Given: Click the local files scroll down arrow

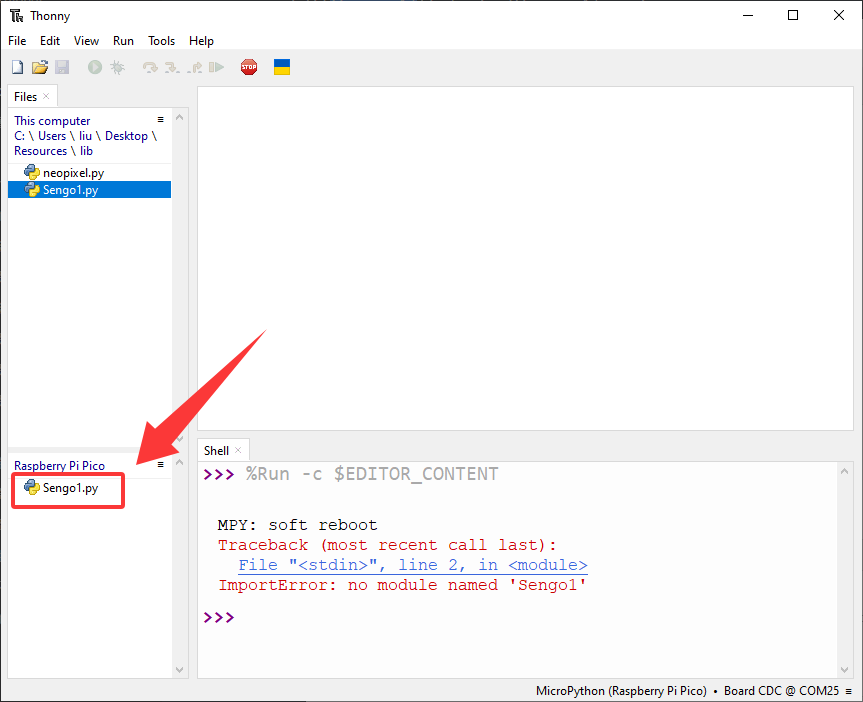Looking at the screenshot, I should point(179,439).
